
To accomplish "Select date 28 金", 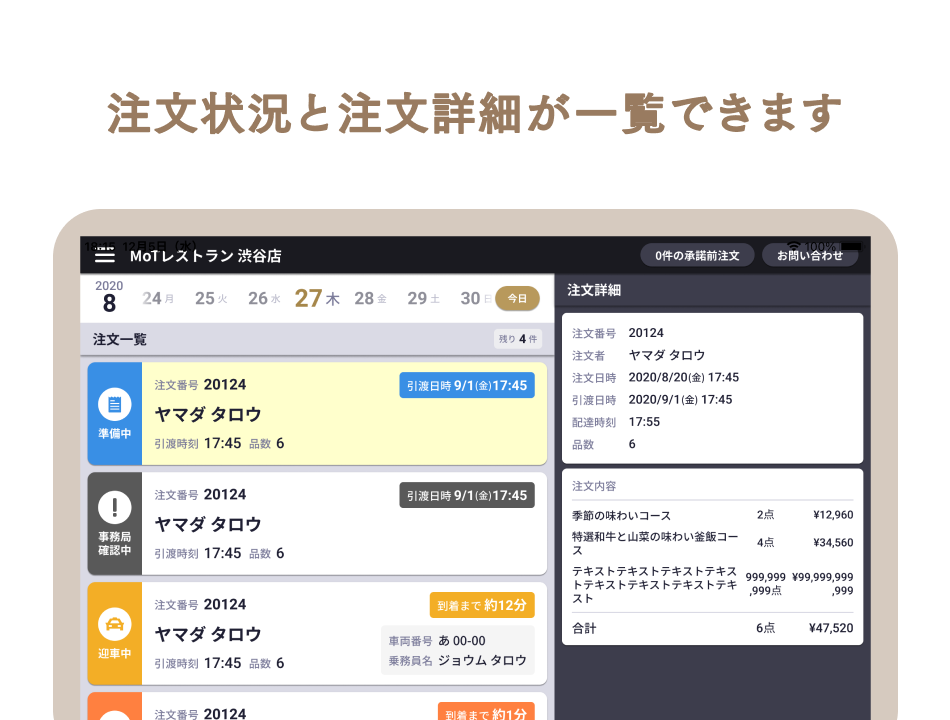I will 370,298.
